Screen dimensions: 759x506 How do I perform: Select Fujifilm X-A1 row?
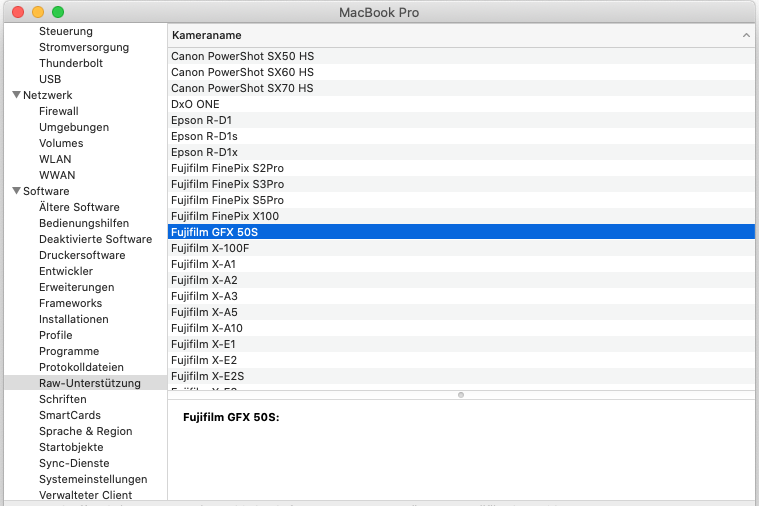[461, 263]
